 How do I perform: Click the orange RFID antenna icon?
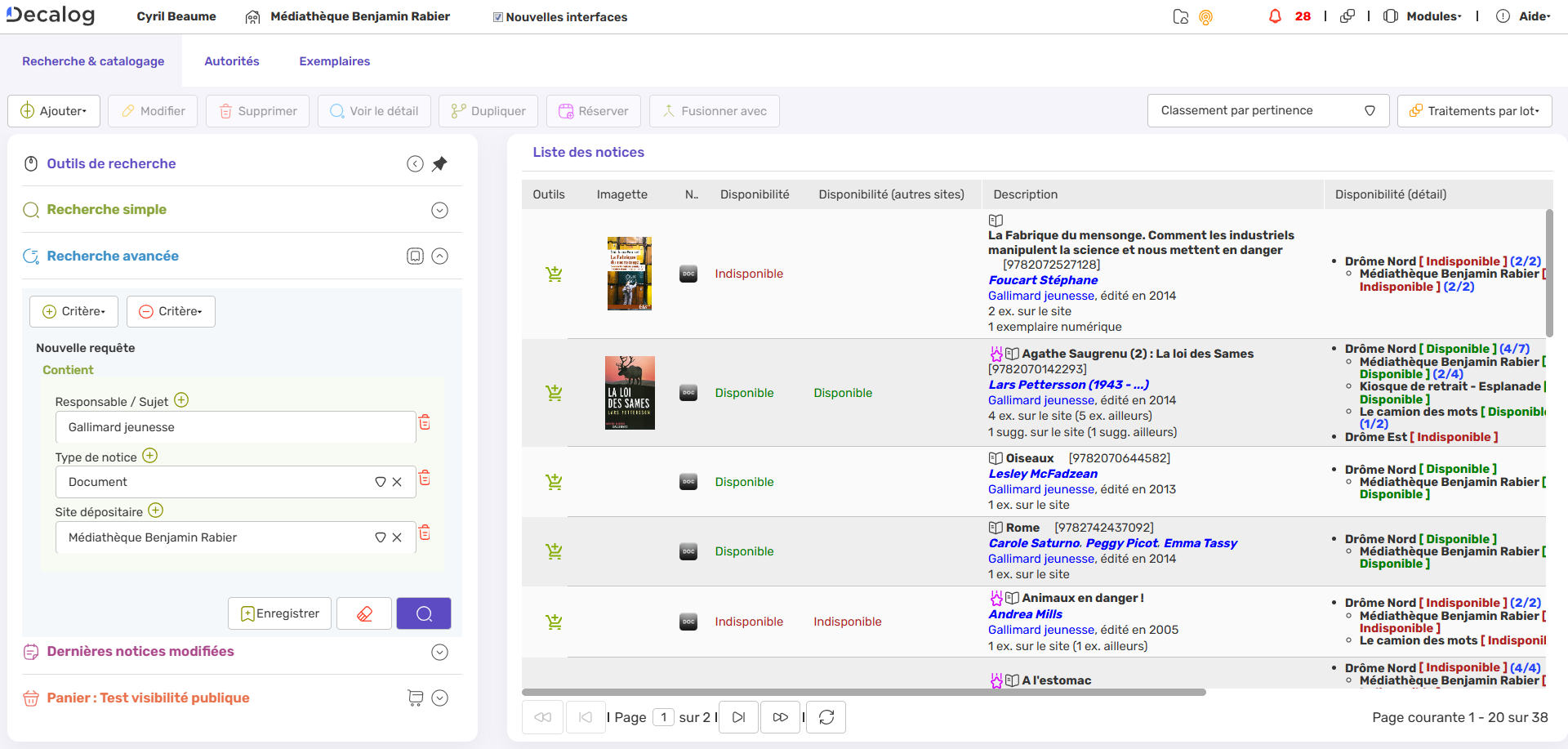(x=1206, y=16)
